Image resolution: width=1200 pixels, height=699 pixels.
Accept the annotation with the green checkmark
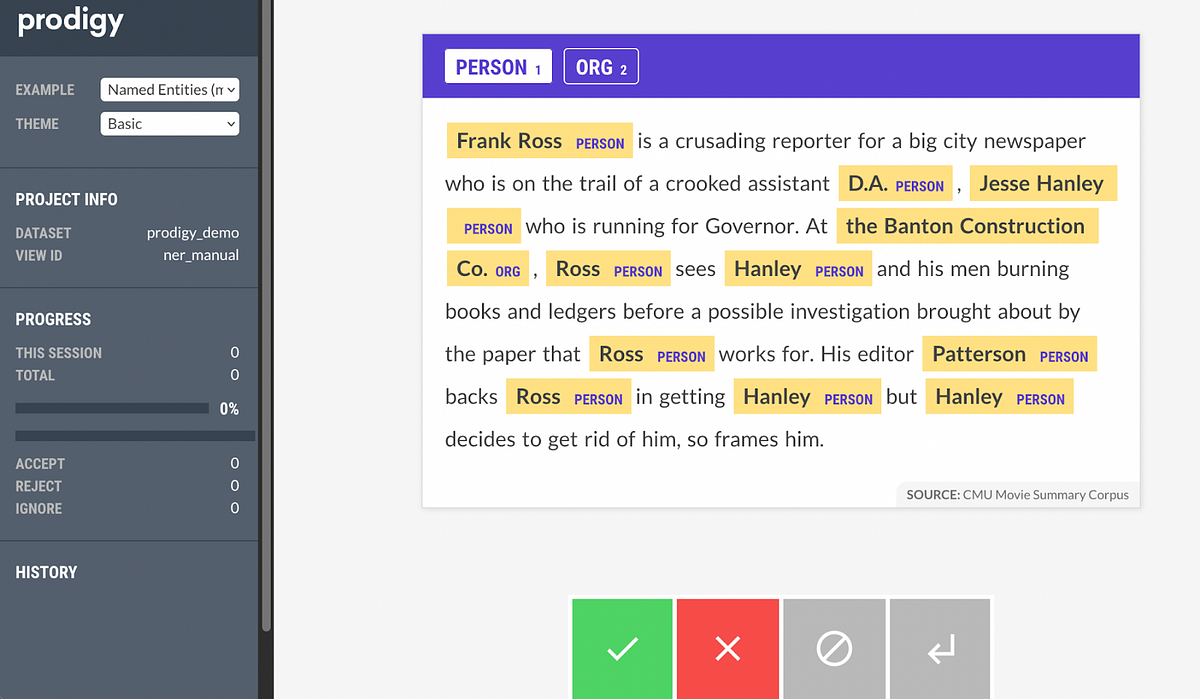(621, 648)
